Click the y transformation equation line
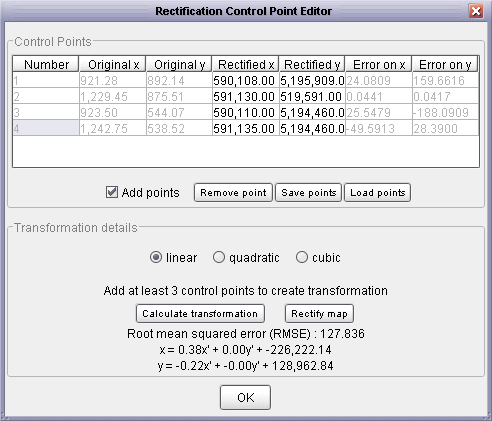This screenshot has height=421, width=492. [x=245, y=366]
